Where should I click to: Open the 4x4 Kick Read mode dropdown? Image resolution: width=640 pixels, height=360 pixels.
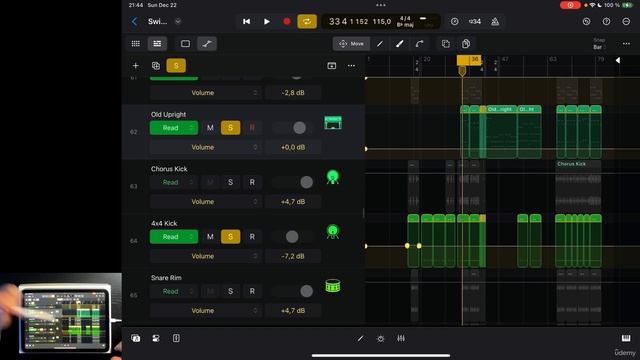tap(174, 237)
